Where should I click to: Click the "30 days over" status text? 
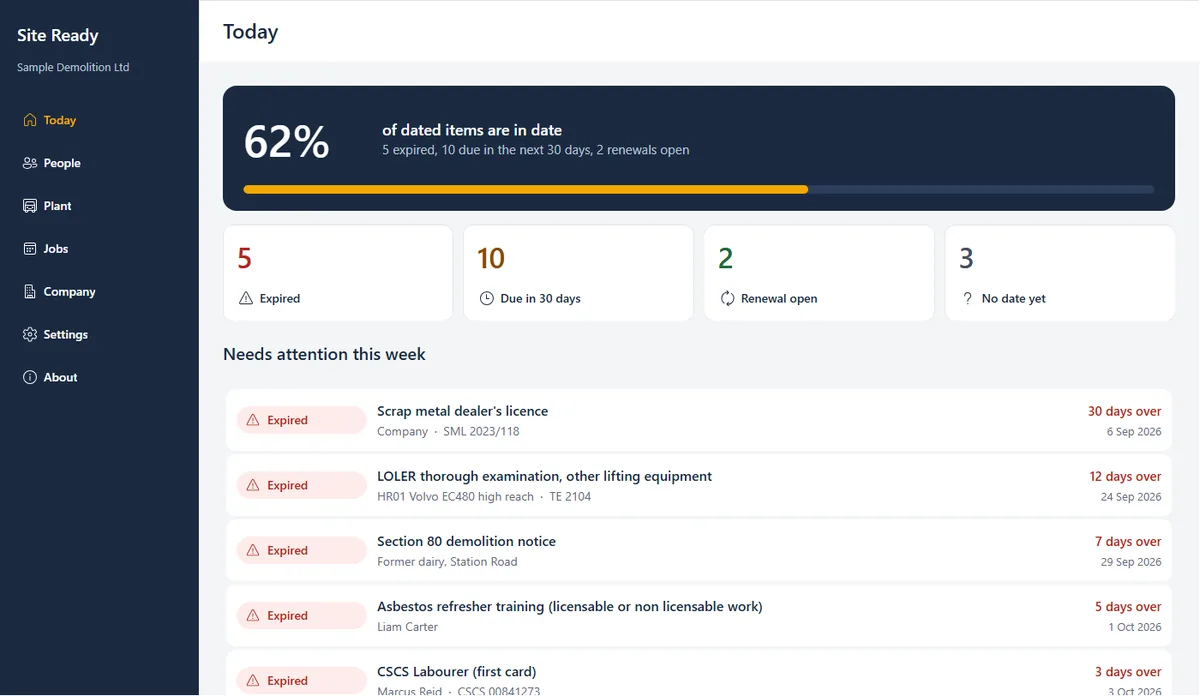(1125, 411)
